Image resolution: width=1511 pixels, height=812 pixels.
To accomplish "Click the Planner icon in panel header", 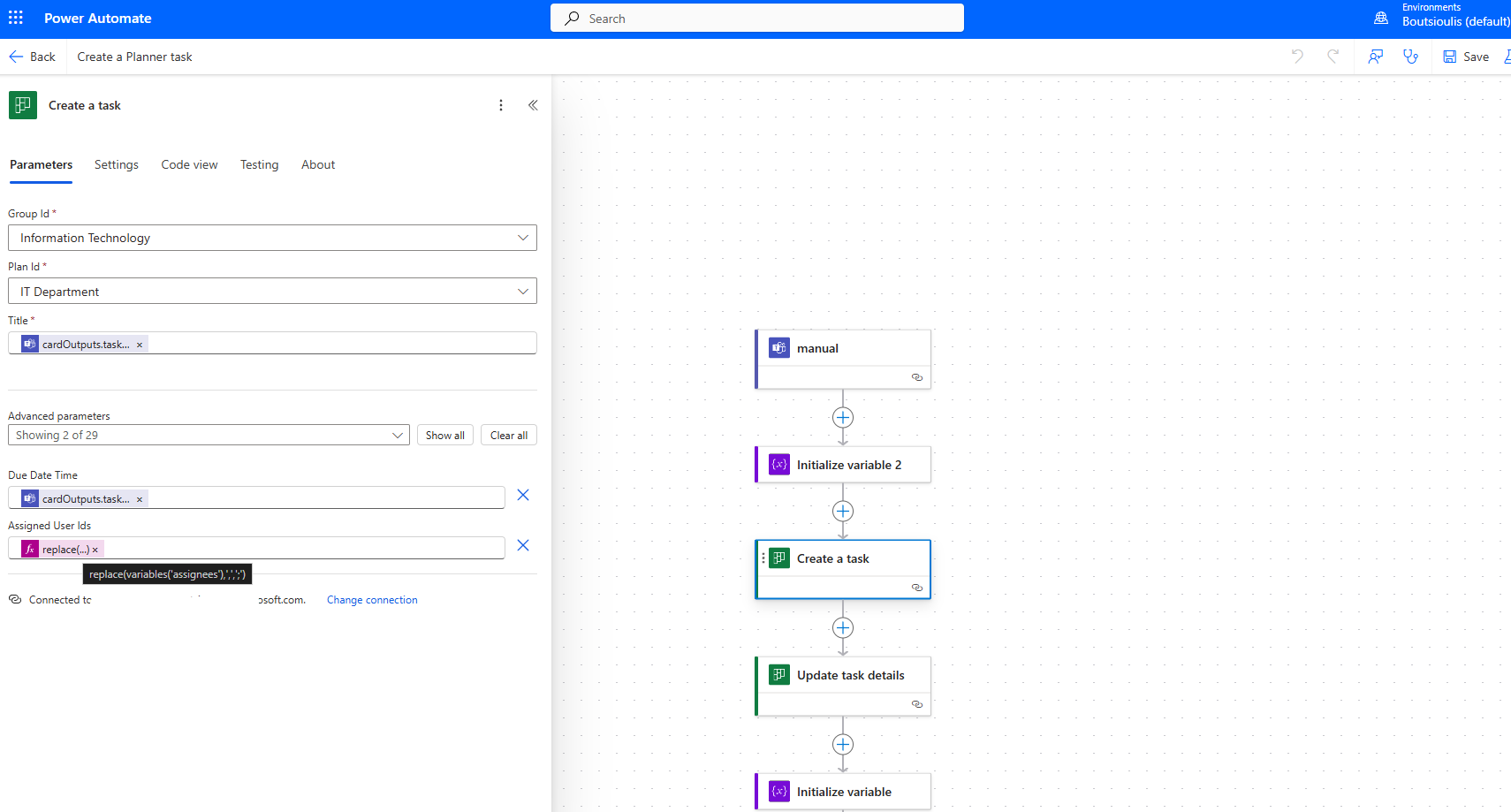I will [23, 105].
